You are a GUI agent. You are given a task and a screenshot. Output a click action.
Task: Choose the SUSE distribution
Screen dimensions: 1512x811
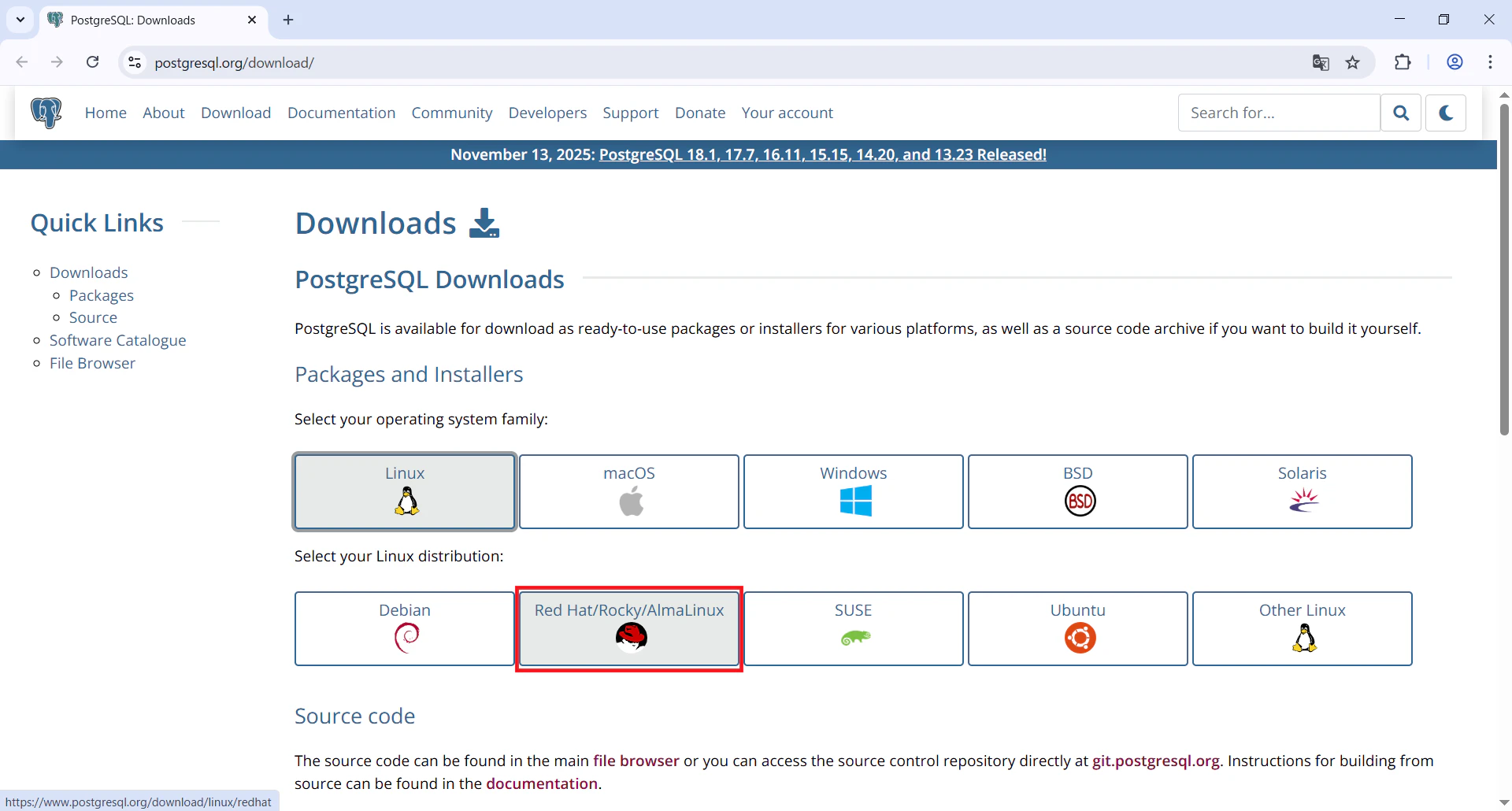[854, 628]
